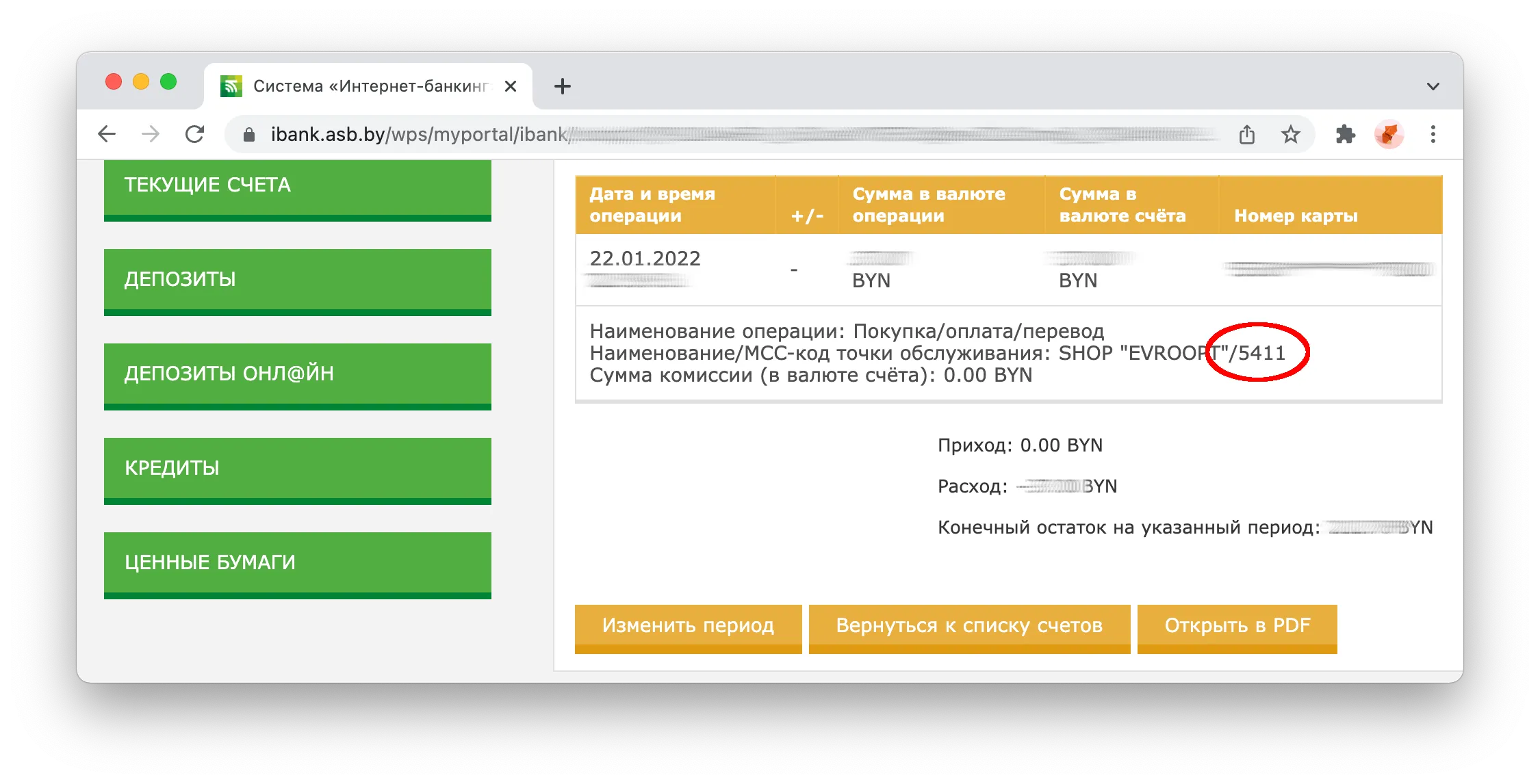Click the Сумма комиссии 0.00 BYN line
This screenshot has width=1540, height=784.
(x=811, y=375)
